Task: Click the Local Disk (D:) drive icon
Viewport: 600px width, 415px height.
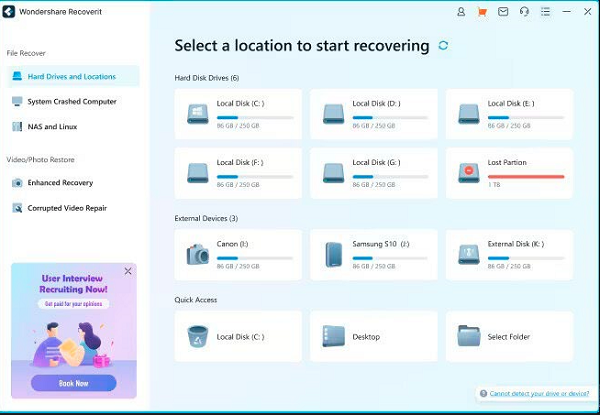Action: [x=333, y=114]
